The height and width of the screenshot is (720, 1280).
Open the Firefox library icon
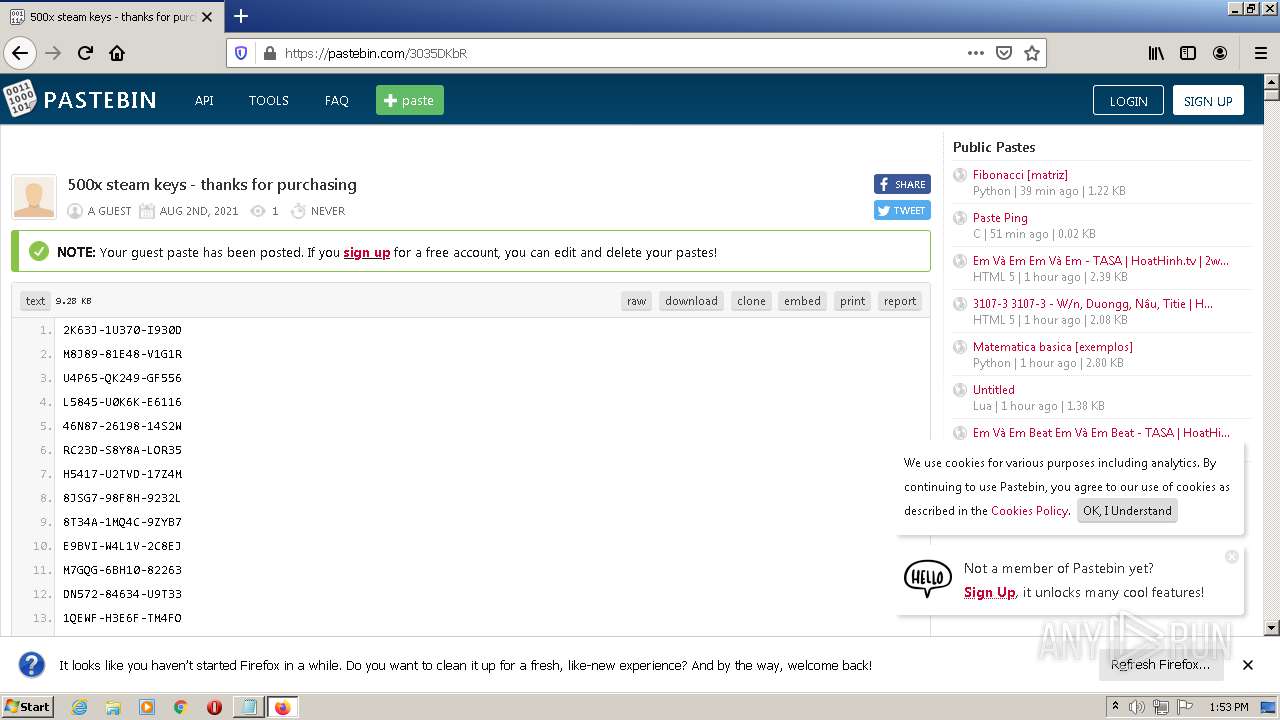(x=1156, y=53)
